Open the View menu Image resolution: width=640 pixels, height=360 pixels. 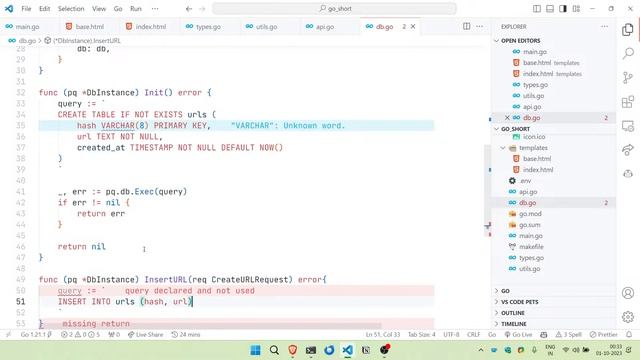coord(99,9)
